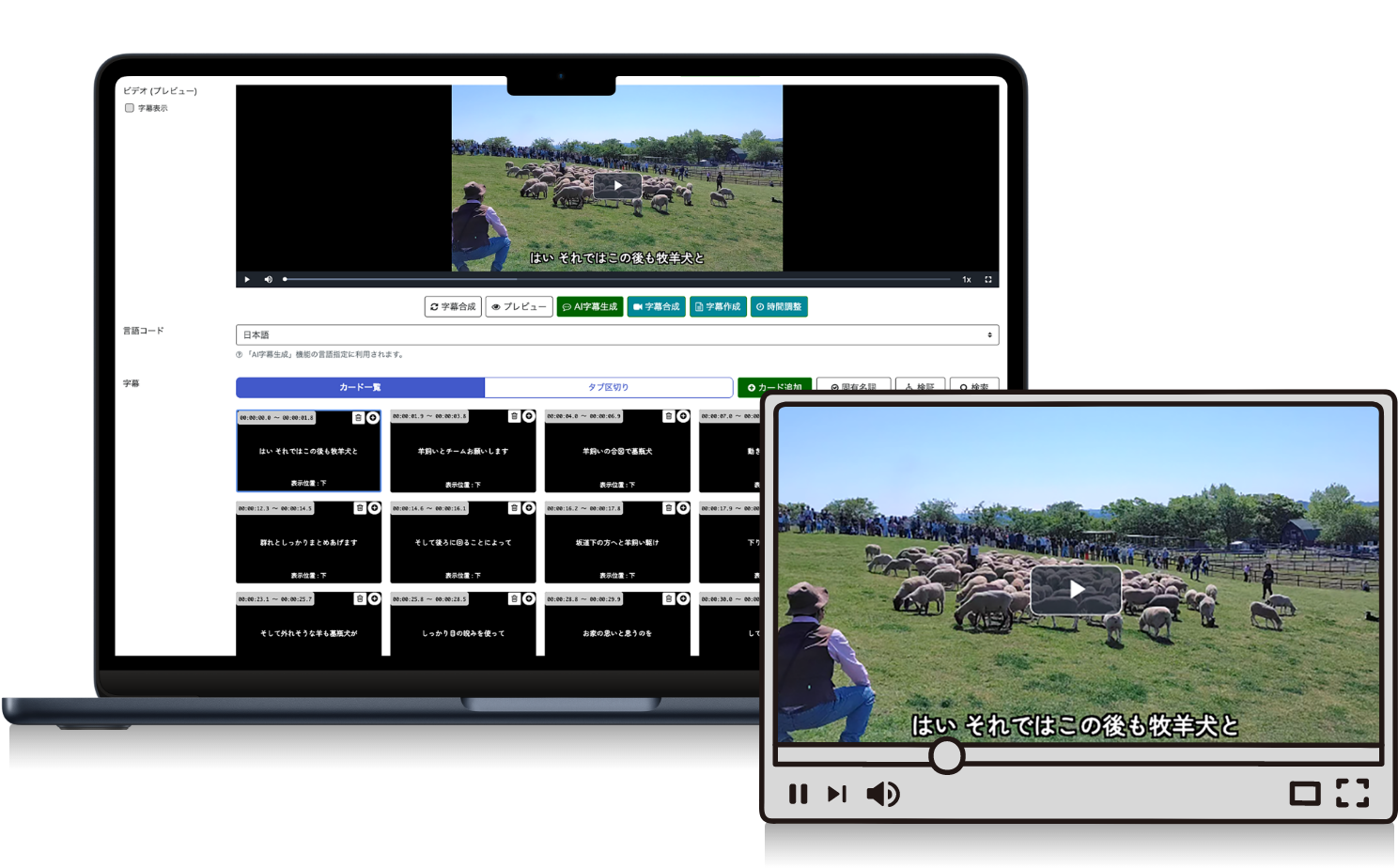Delete the 00:00:01.9 subtitle card via trash icon

click(514, 416)
